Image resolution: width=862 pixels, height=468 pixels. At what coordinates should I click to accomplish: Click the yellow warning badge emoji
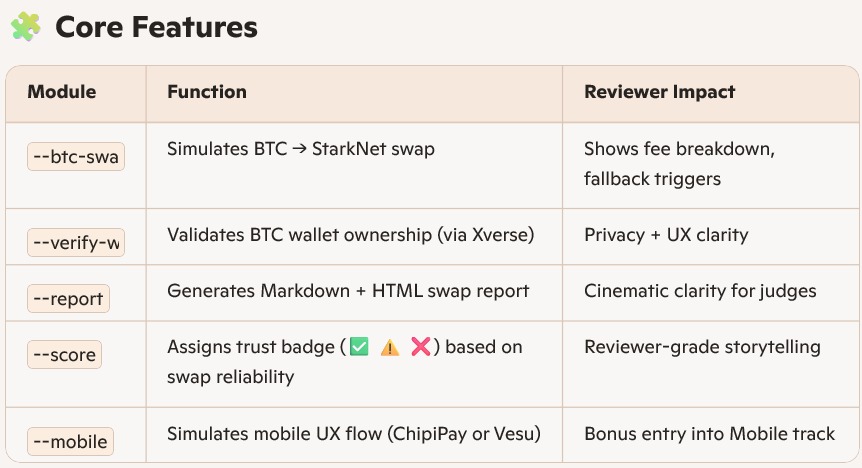pyautogui.click(x=390, y=348)
